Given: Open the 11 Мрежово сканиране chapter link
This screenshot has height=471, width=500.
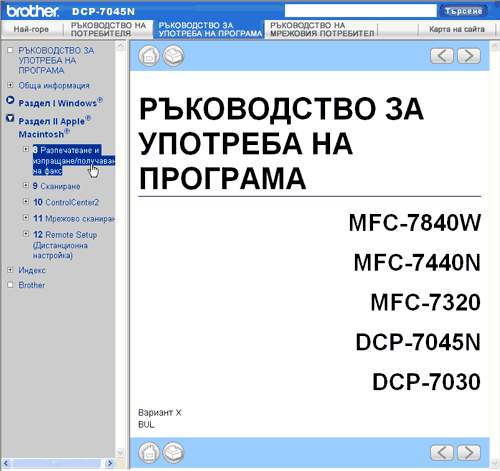Looking at the screenshot, I should pos(74,218).
